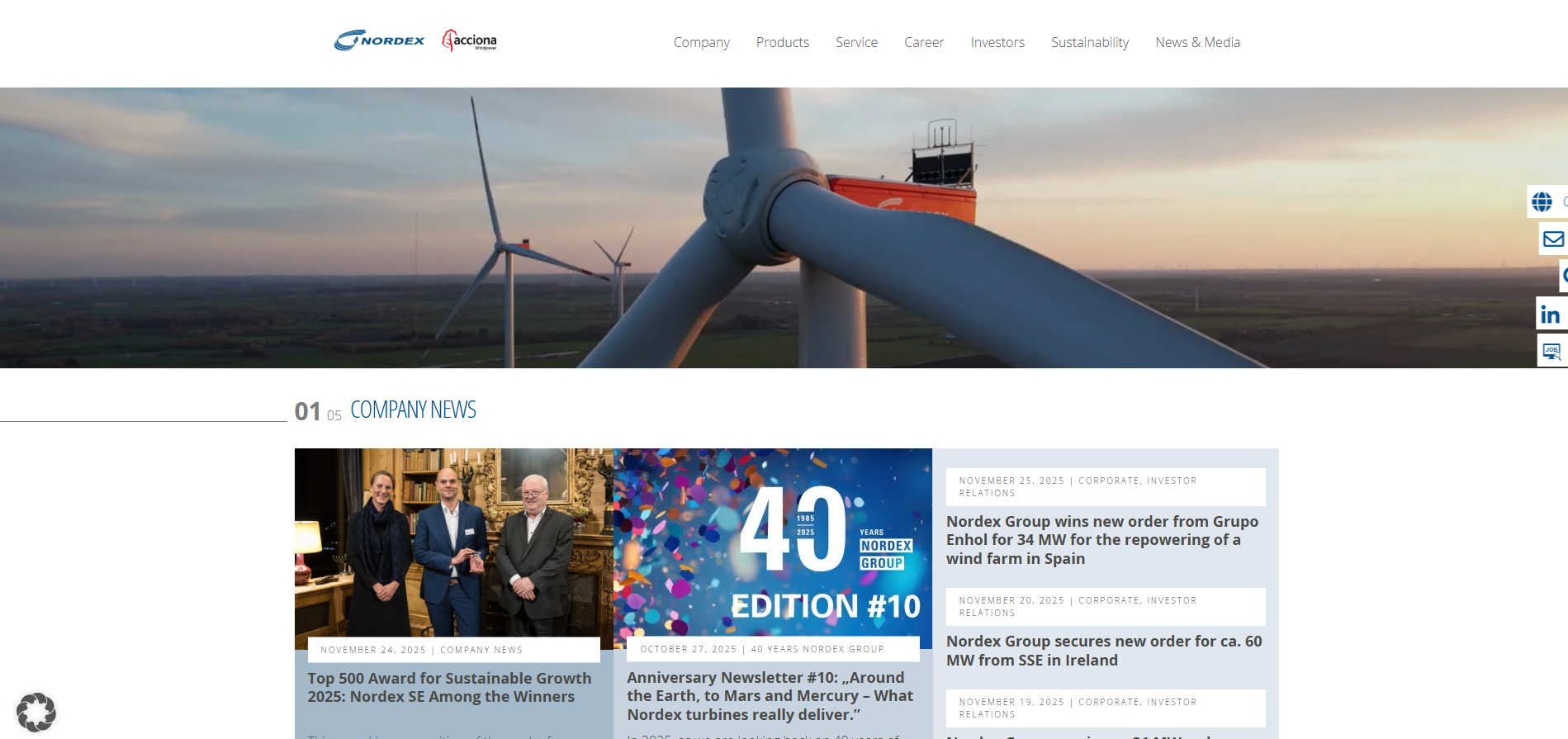Click the Nordex logo

380,40
